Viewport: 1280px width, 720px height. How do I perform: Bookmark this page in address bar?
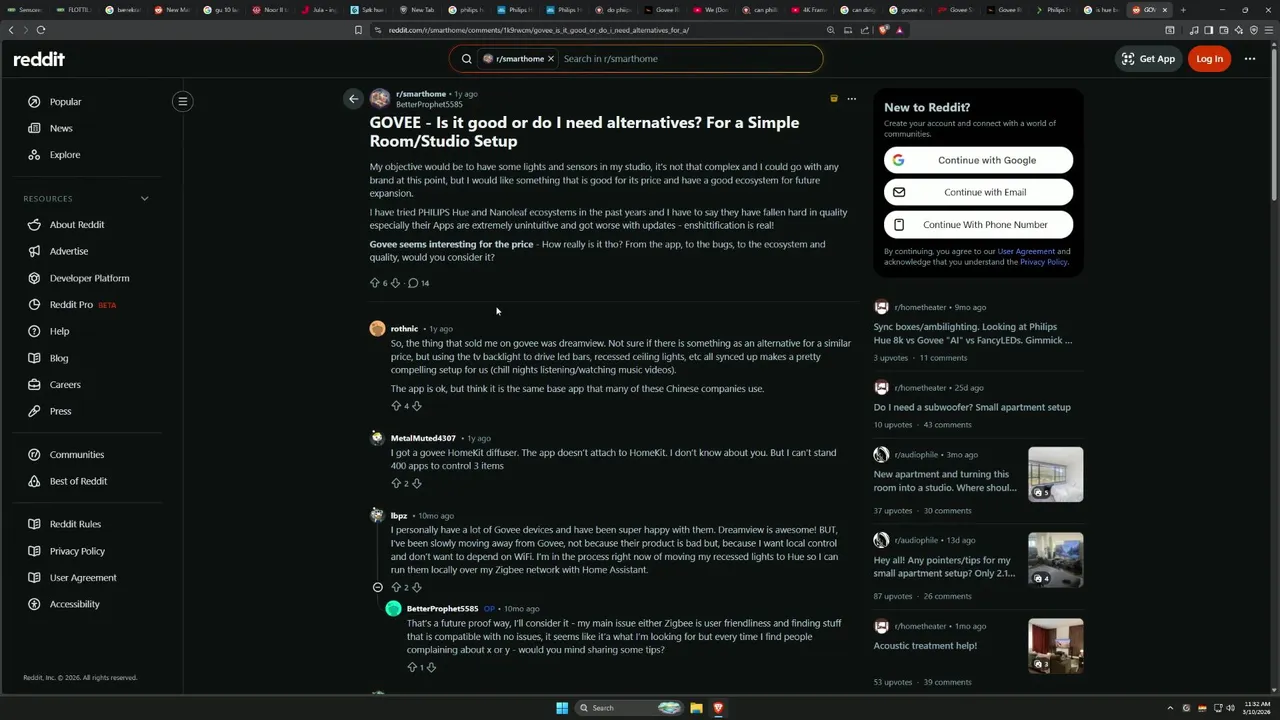358,30
